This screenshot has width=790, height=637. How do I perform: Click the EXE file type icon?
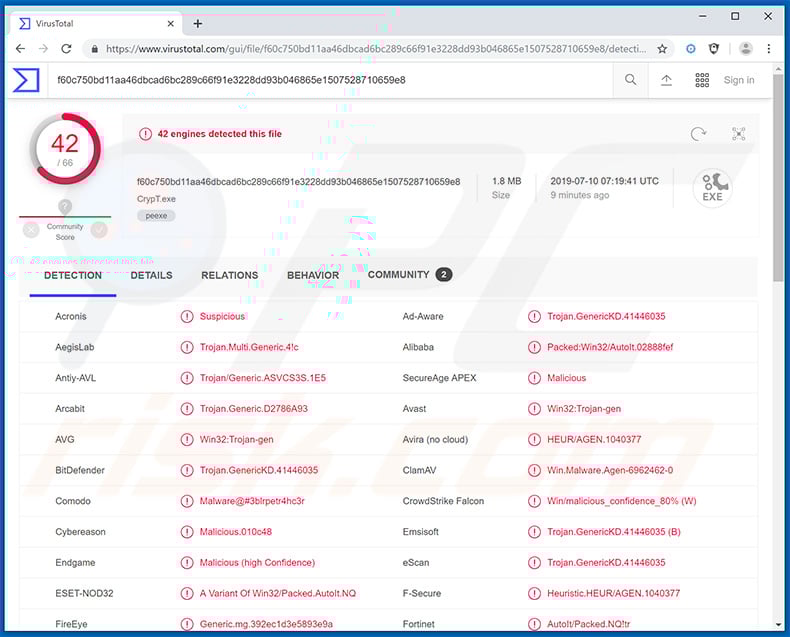[712, 187]
